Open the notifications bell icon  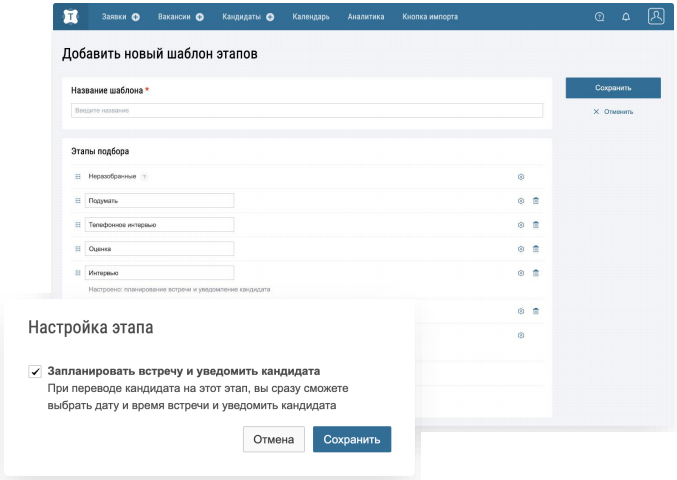626,17
